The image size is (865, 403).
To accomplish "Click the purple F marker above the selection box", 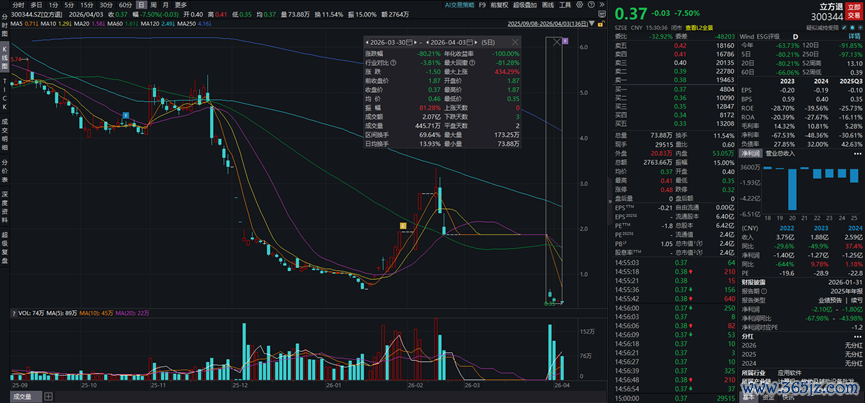I will tap(565, 41).
